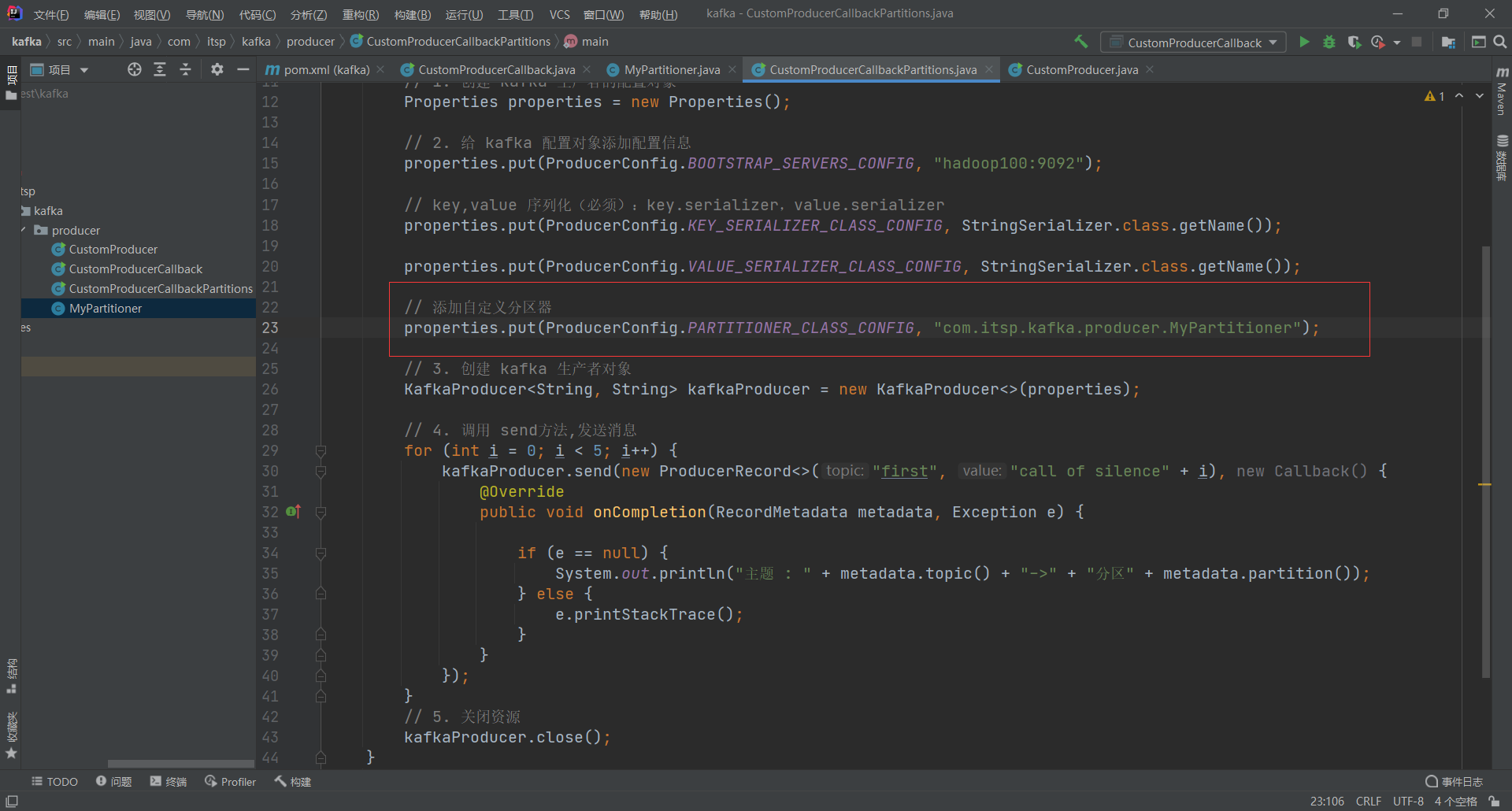The width and height of the screenshot is (1512, 811).
Task: Open the TODO tool window
Action: tap(55, 781)
